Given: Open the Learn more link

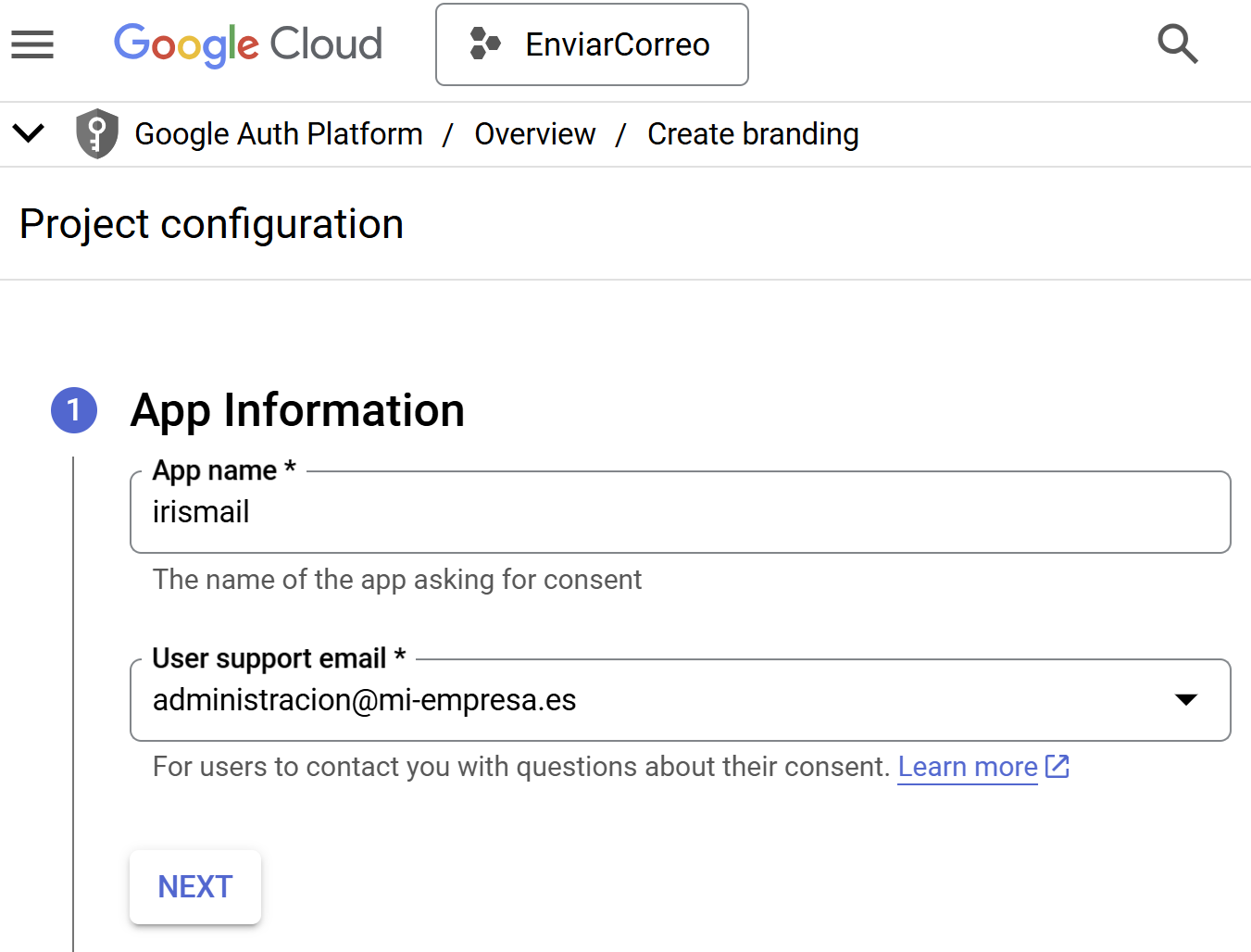Looking at the screenshot, I should coord(967,767).
